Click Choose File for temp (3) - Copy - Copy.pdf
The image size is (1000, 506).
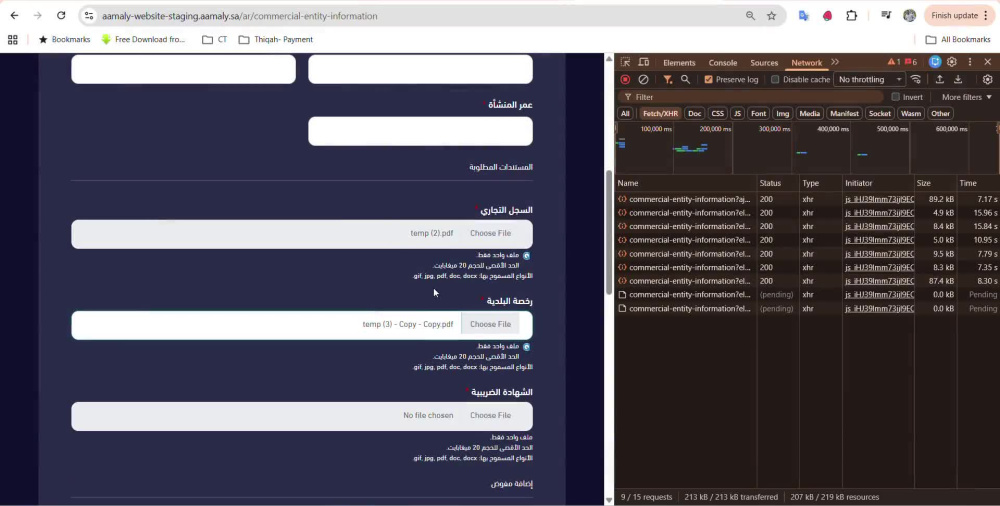pos(490,324)
